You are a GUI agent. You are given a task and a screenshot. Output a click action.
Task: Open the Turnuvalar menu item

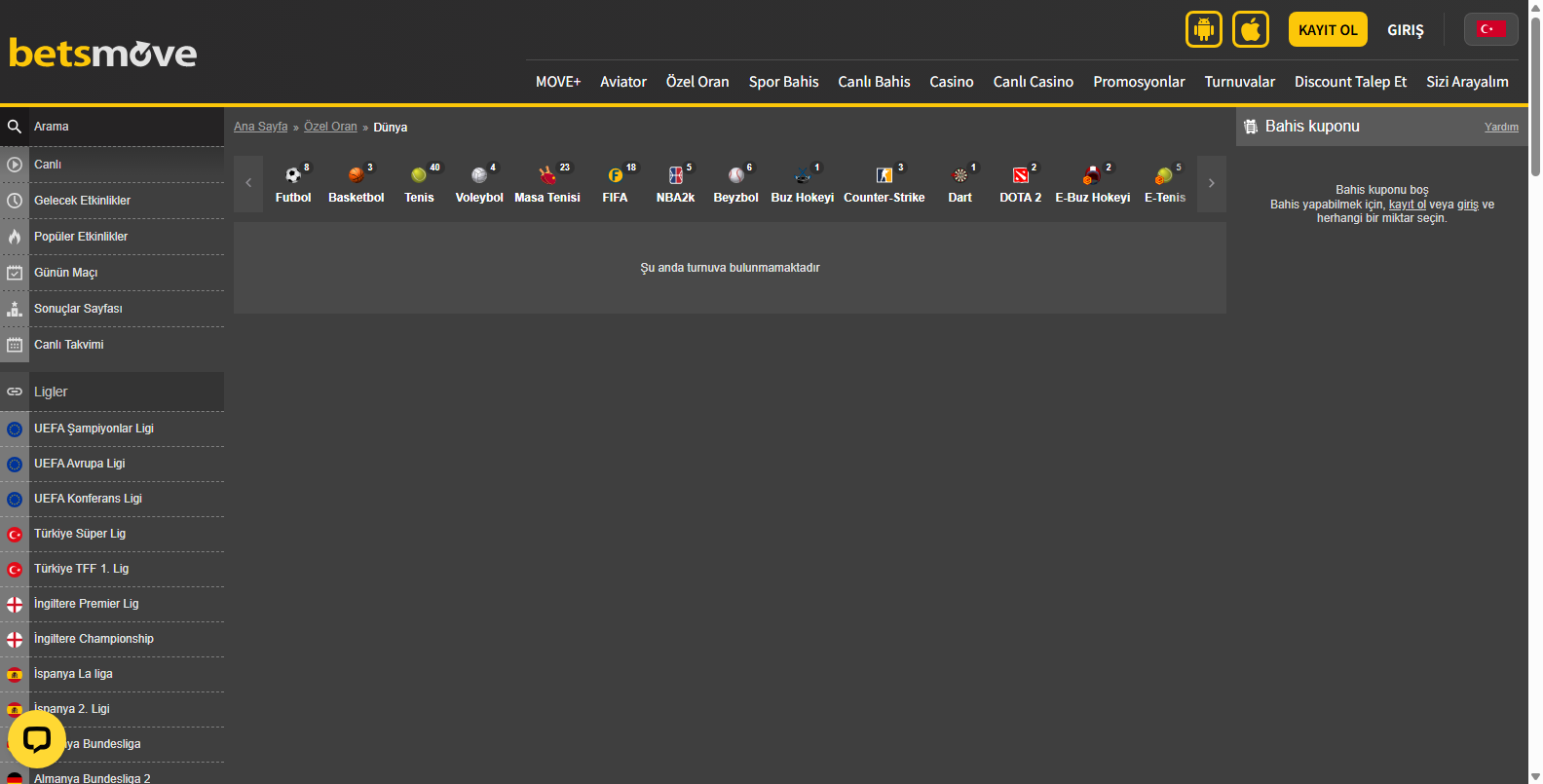[1240, 82]
